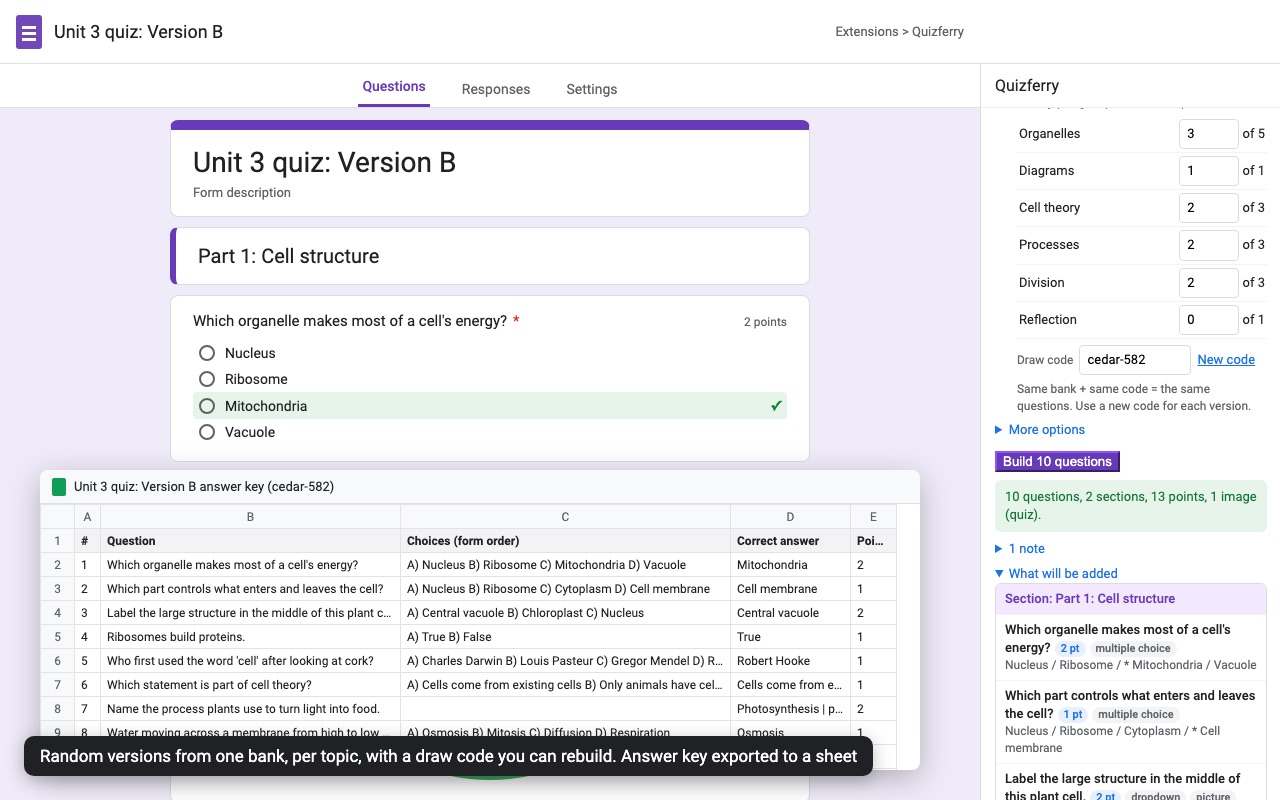Image resolution: width=1280 pixels, height=800 pixels.
Task: Click the Cell theory count field
Action: pyautogui.click(x=1209, y=208)
